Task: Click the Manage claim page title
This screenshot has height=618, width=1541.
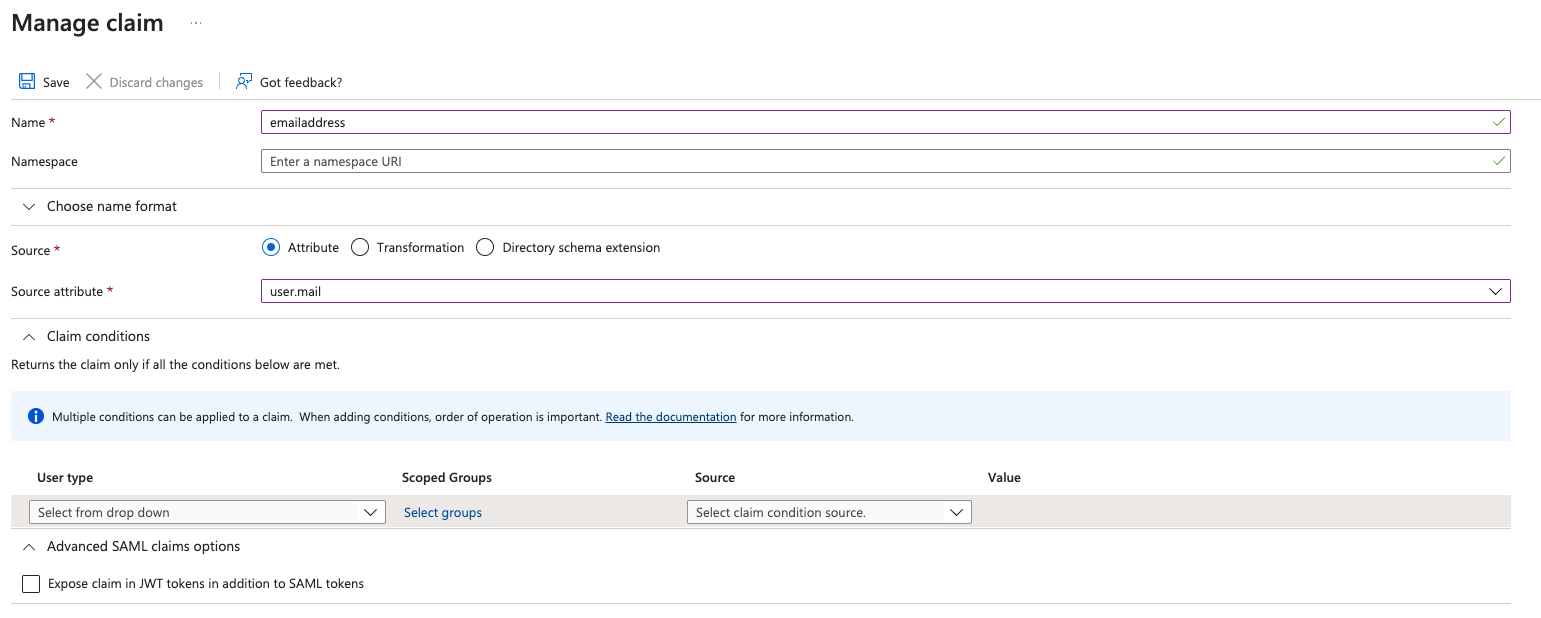Action: (x=87, y=23)
